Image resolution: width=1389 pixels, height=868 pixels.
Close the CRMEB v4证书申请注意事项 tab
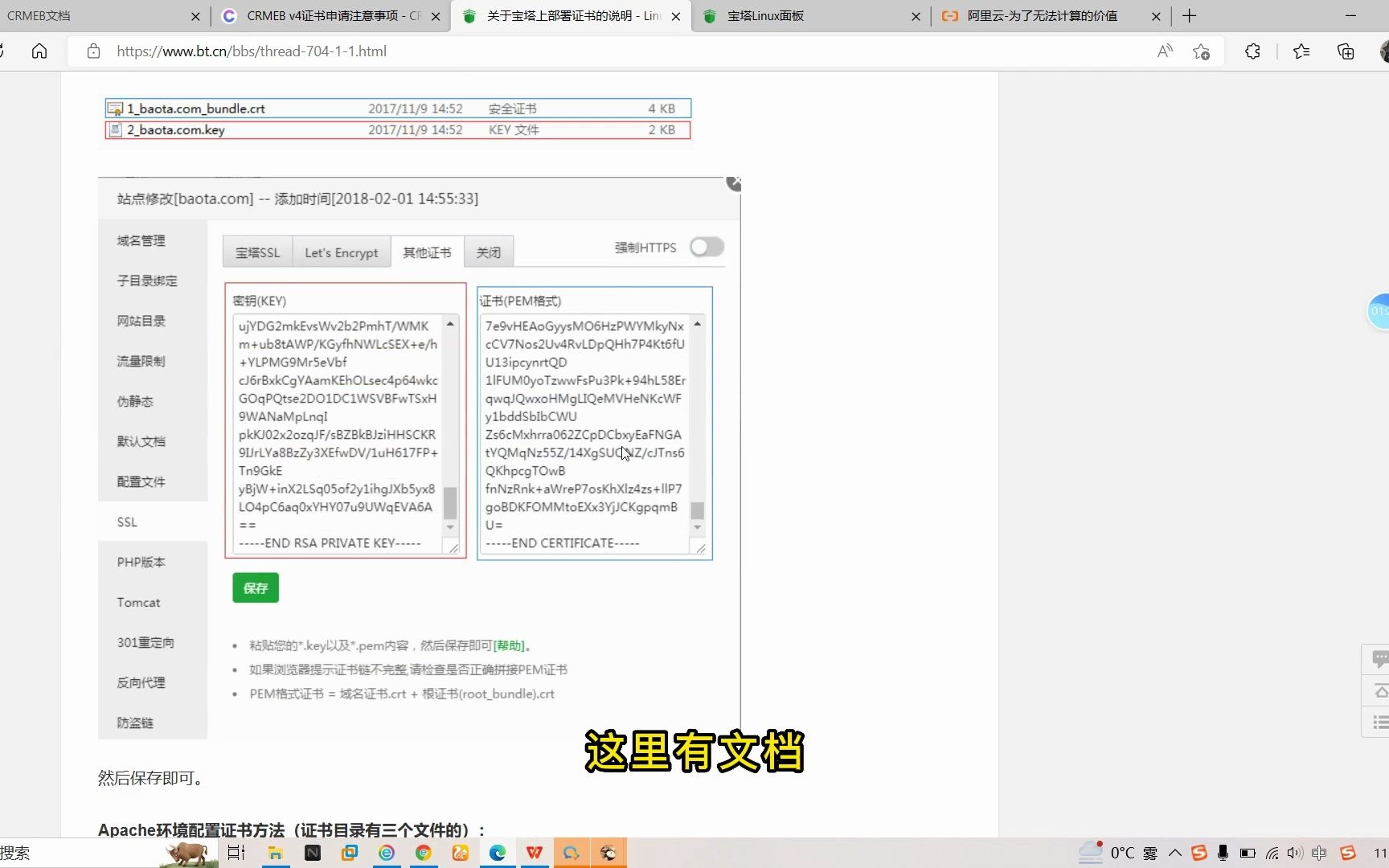(x=436, y=16)
